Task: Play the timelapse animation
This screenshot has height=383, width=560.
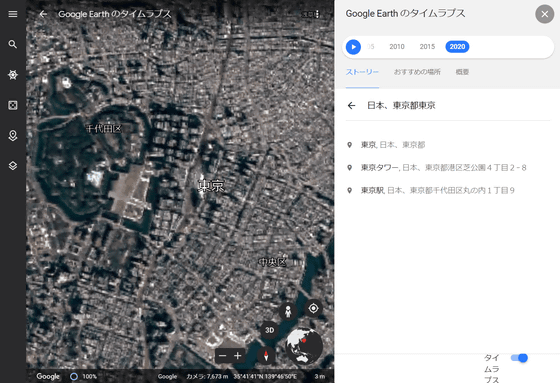Action: [353, 47]
